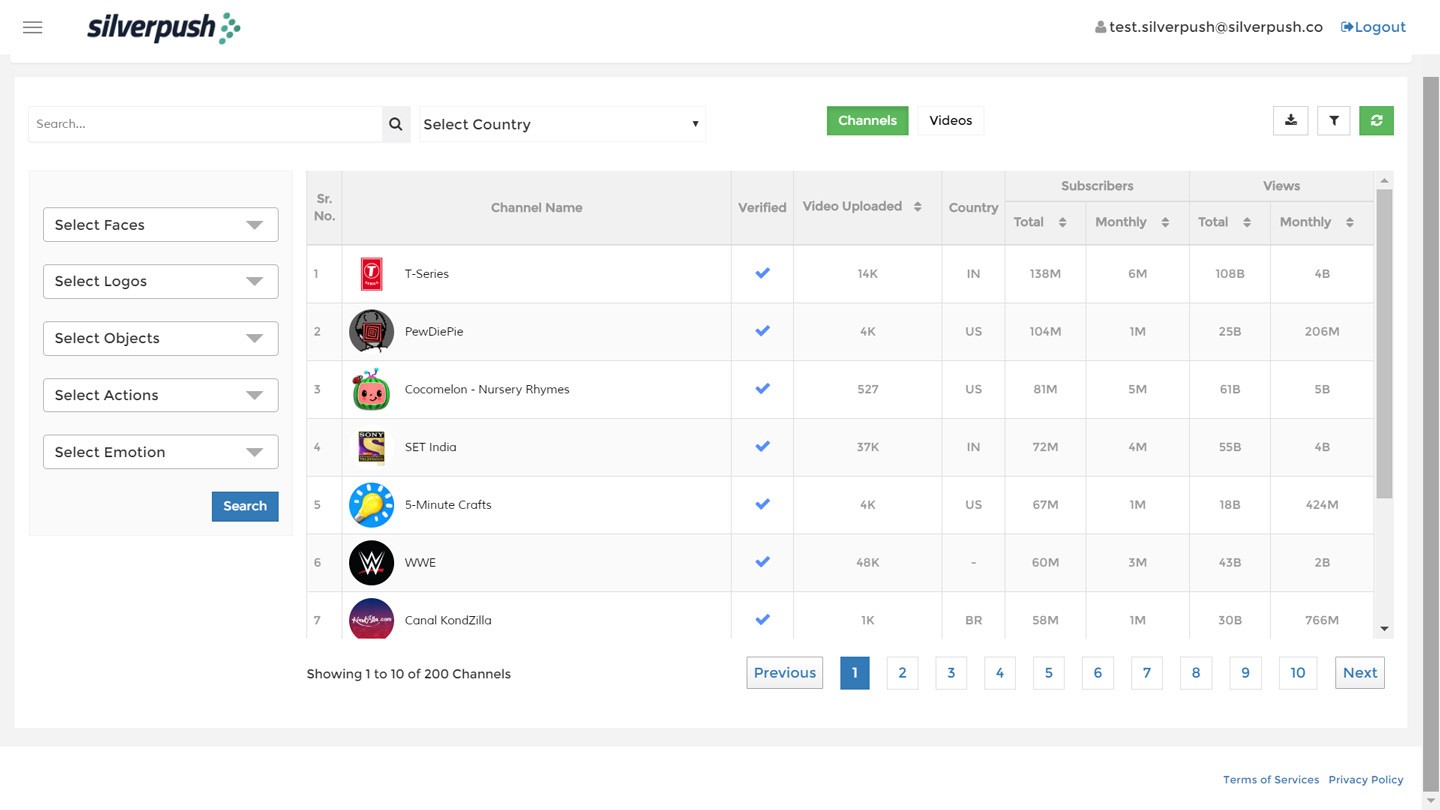
Task: Click the blue Search button
Action: tap(245, 506)
